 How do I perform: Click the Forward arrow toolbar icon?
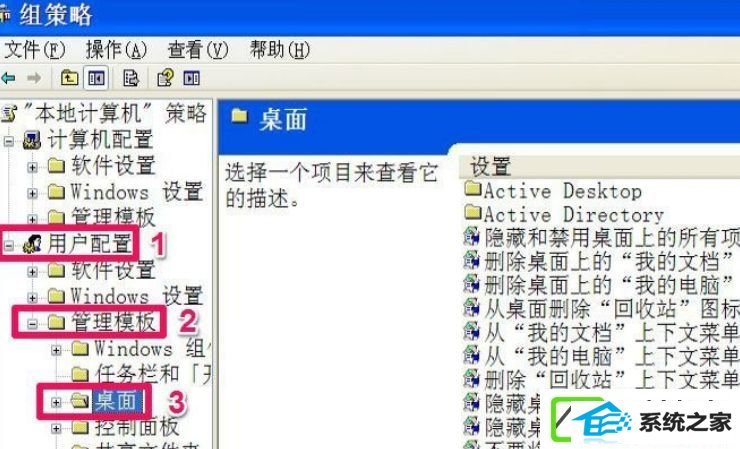[34, 78]
